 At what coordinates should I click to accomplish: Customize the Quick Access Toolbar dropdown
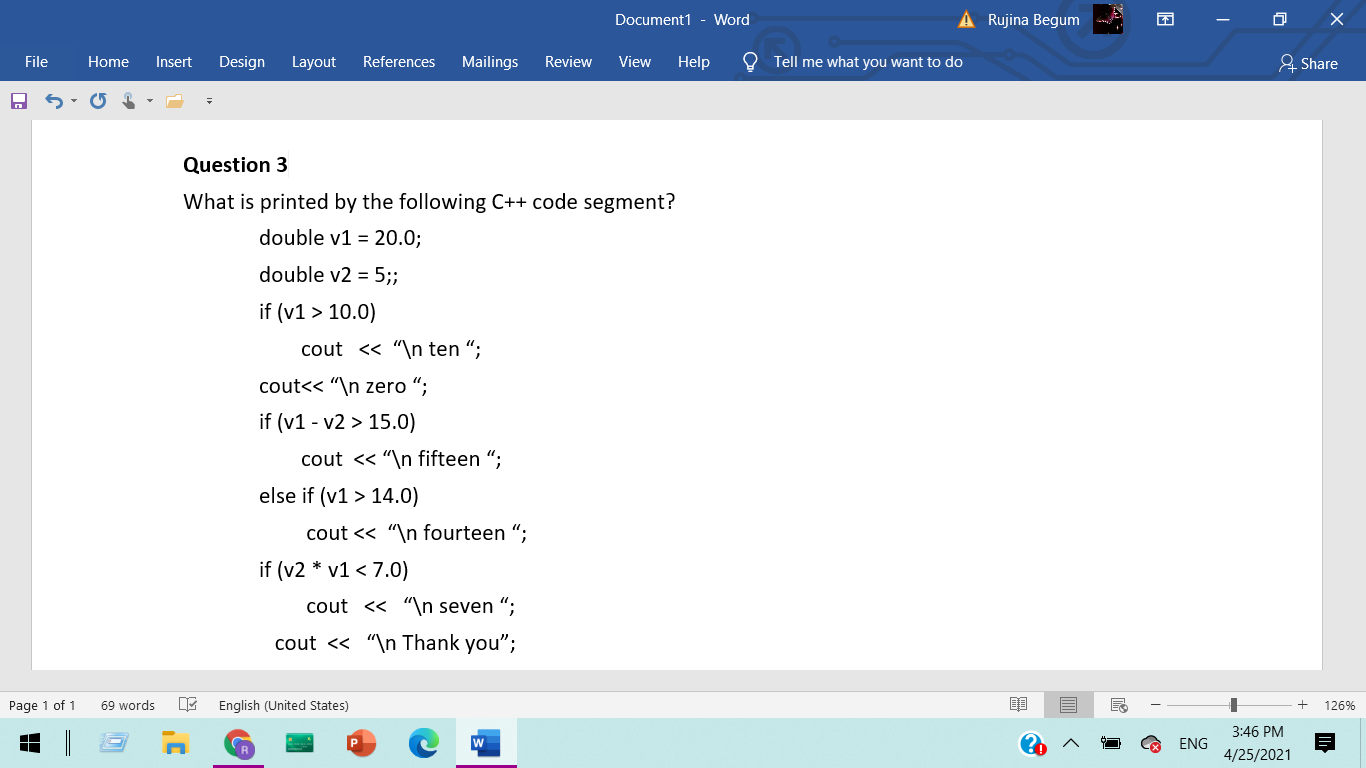(x=209, y=100)
